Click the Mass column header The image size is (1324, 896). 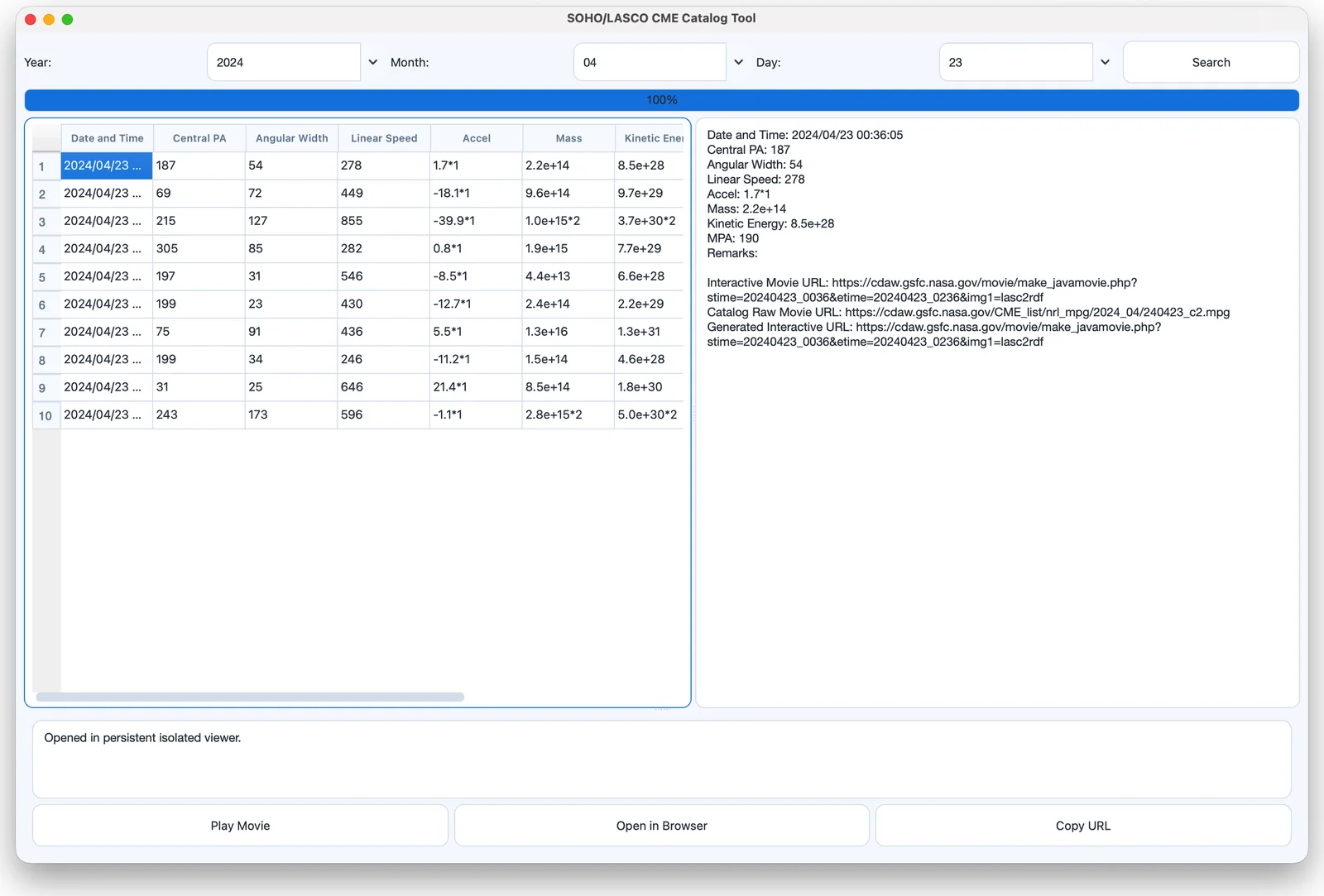(568, 138)
